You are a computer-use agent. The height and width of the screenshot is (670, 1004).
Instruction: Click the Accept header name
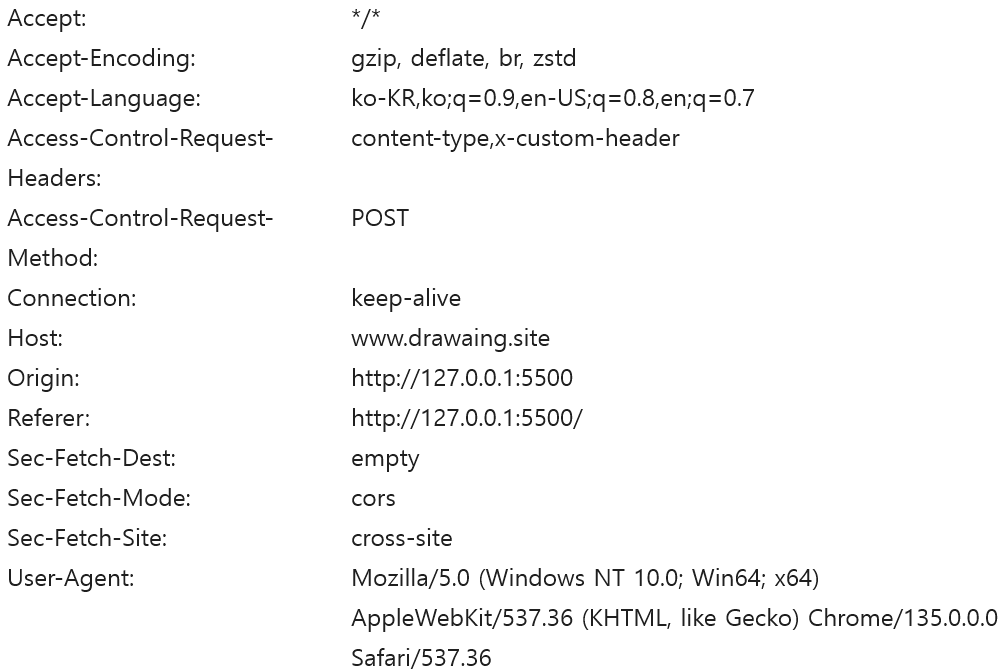click(47, 18)
